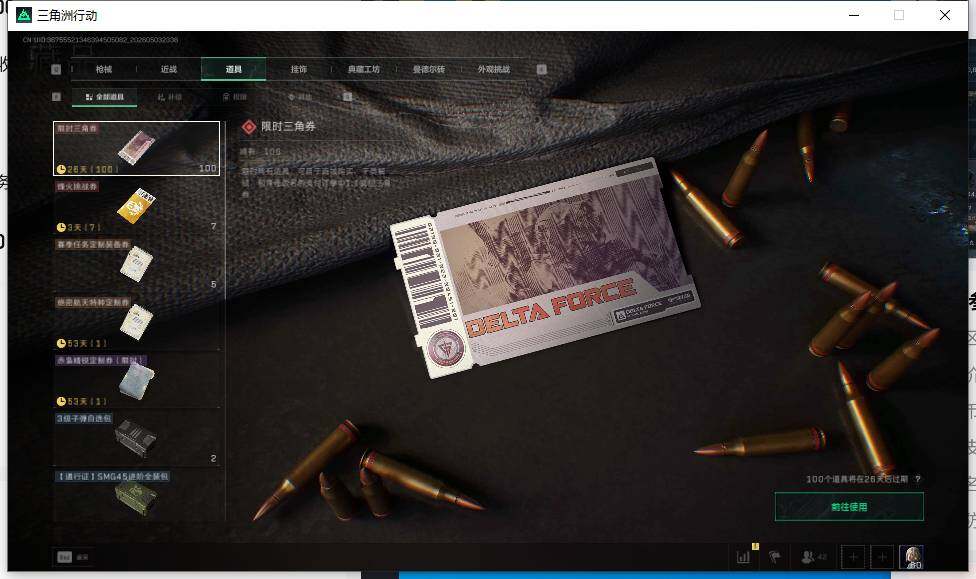Image resolution: width=976 pixels, height=579 pixels.
Task: Select the 道具 tab
Action: click(x=233, y=69)
